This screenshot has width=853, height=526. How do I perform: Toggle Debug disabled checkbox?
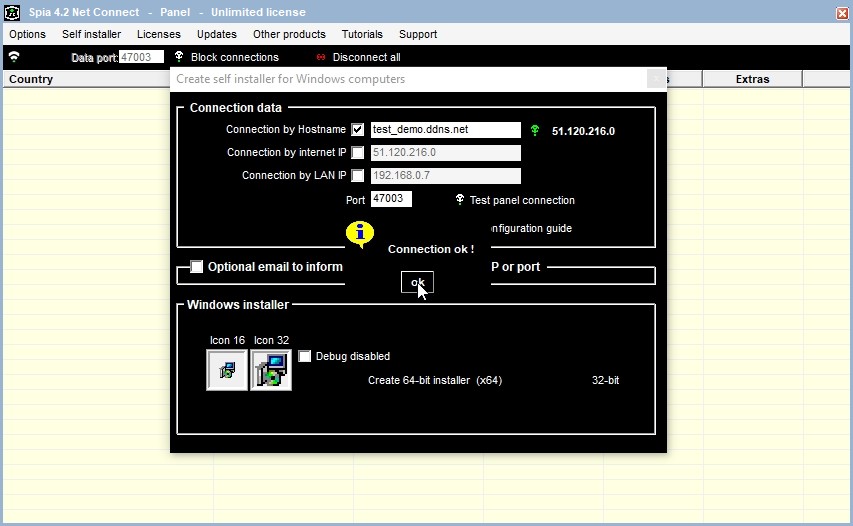click(x=305, y=356)
